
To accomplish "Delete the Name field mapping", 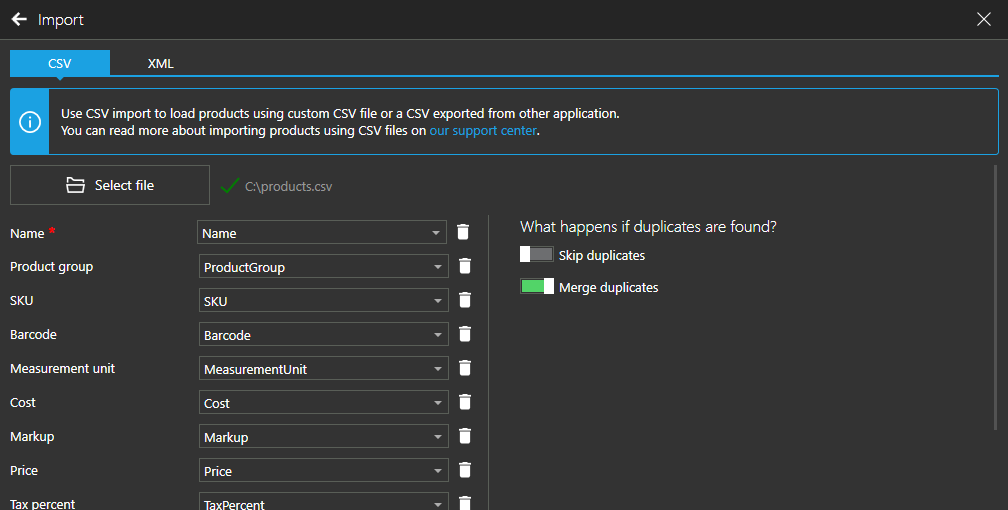I will point(463,232).
